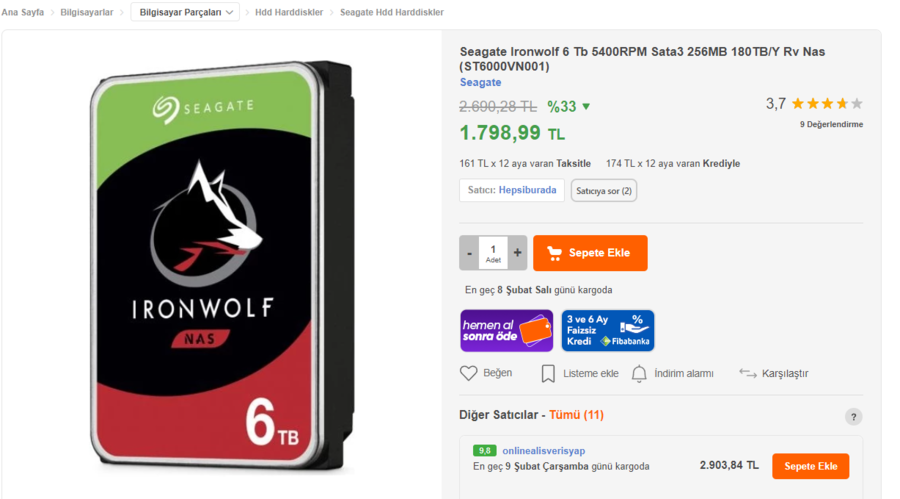Click the hemen al sonra öde banner

(x=506, y=331)
